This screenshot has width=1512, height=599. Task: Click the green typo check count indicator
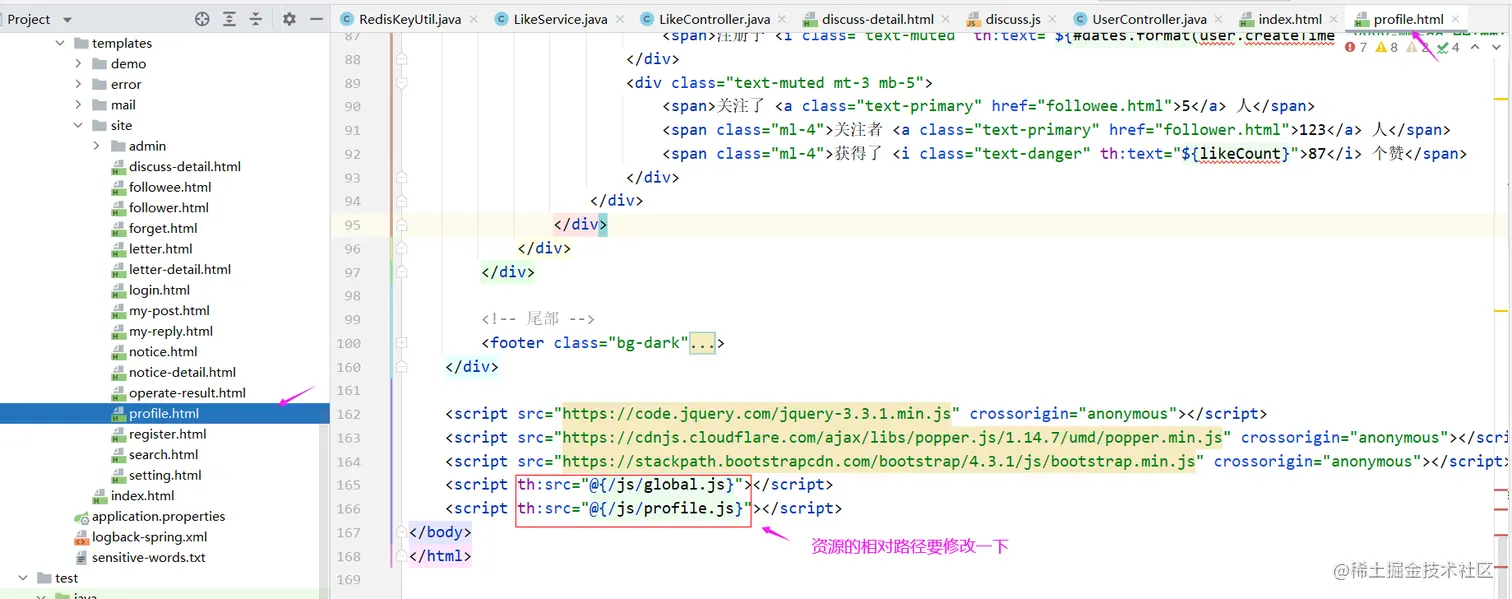pyautogui.click(x=1447, y=47)
